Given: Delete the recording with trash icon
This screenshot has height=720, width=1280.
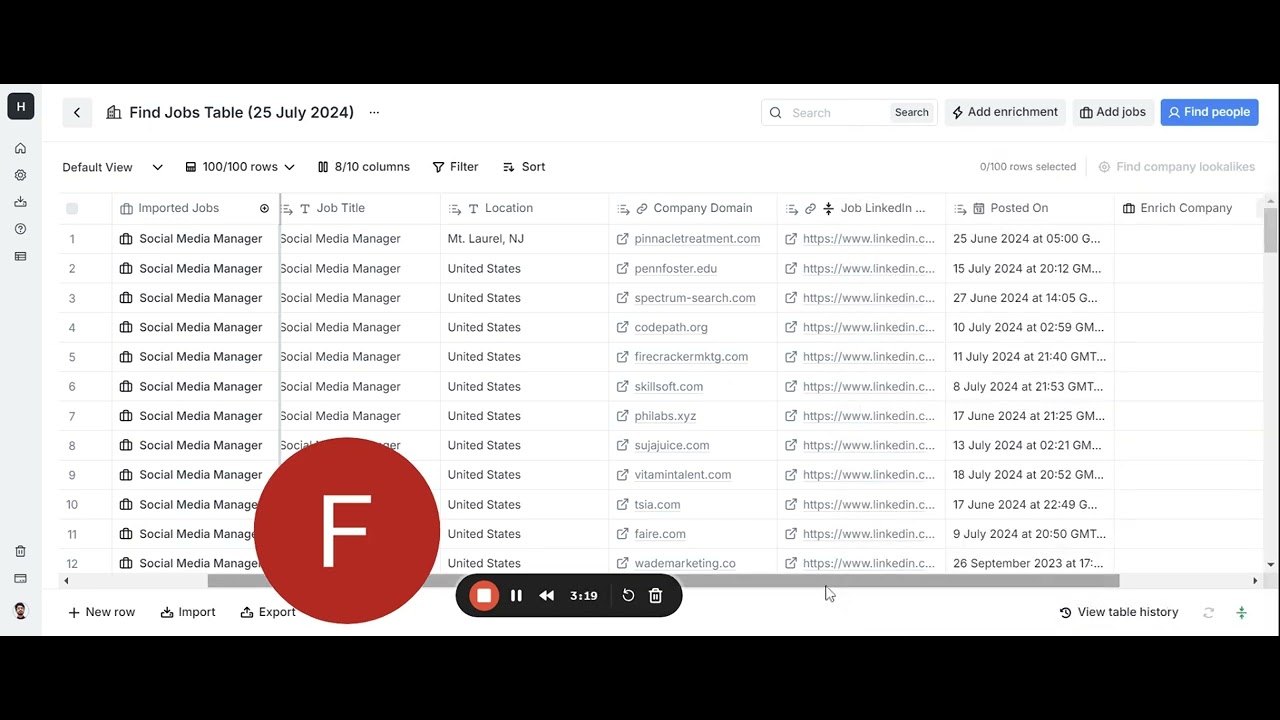Looking at the screenshot, I should [656, 596].
